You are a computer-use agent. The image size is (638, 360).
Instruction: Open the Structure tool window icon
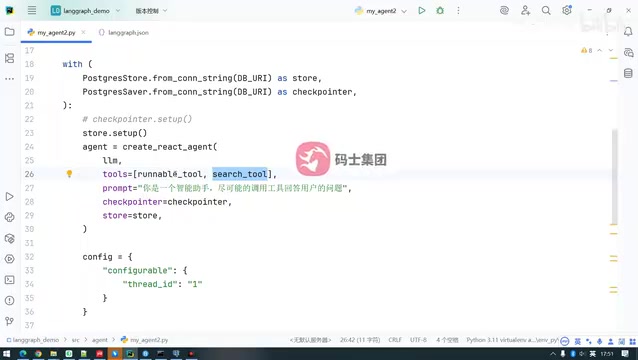click(x=9, y=58)
